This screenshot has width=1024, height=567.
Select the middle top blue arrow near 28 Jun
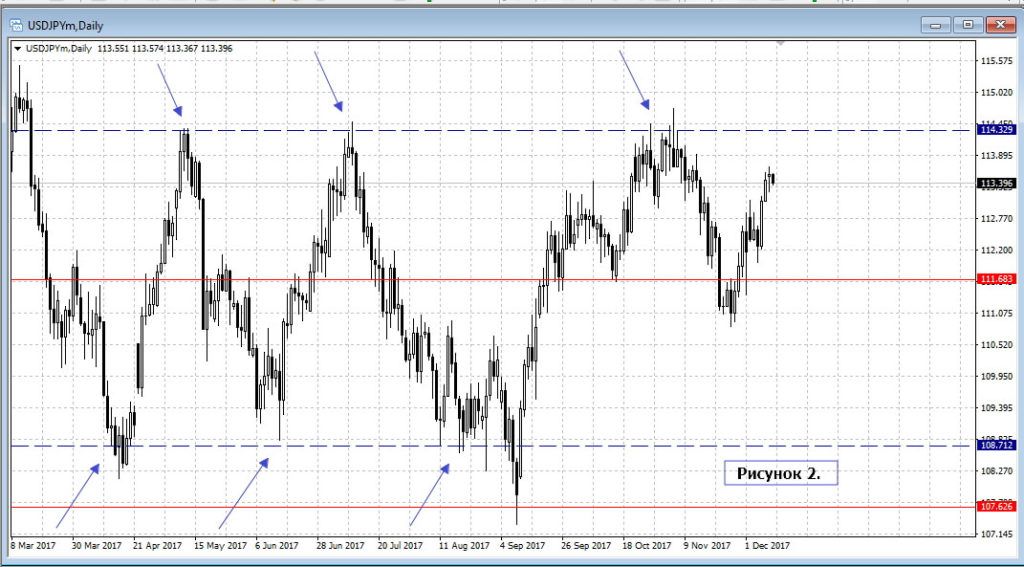click(329, 81)
